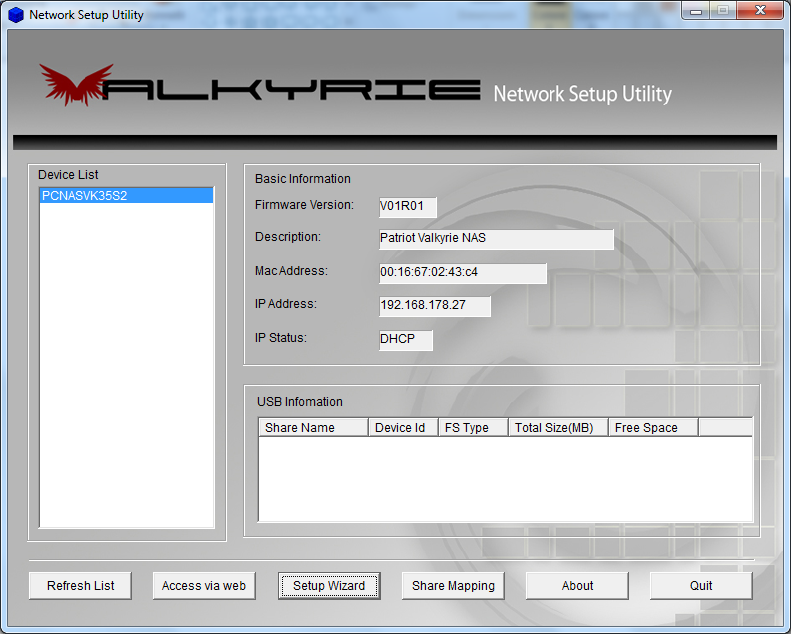The width and height of the screenshot is (791, 634).
Task: Launch the Setup Wizard
Action: pyautogui.click(x=329, y=586)
